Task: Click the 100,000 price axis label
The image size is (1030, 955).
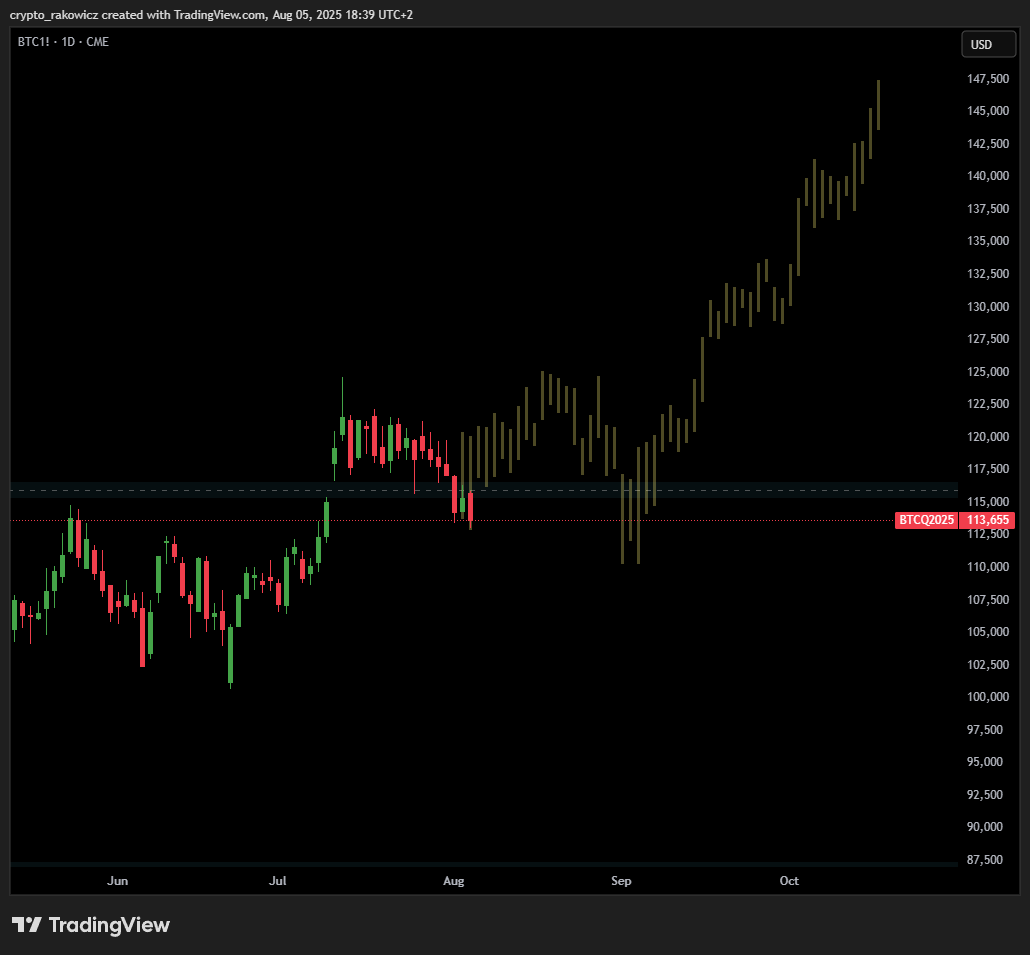Action: click(x=988, y=697)
